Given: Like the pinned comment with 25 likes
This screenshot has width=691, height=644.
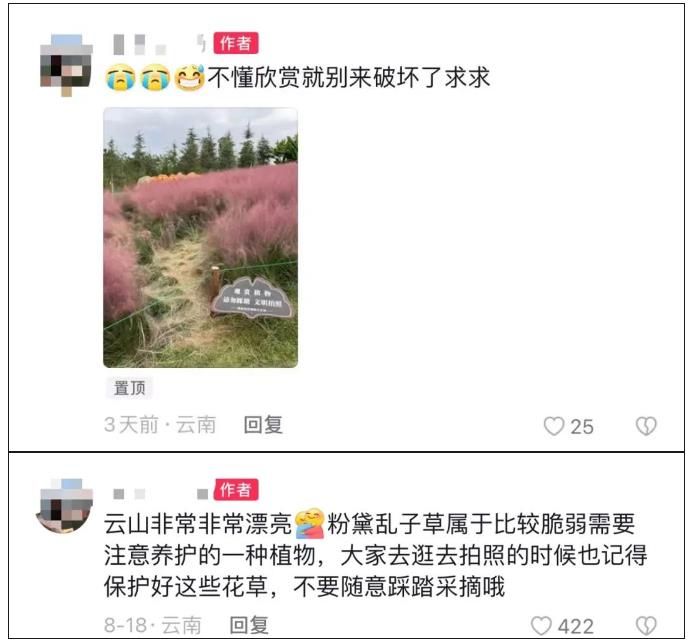Looking at the screenshot, I should [x=554, y=426].
